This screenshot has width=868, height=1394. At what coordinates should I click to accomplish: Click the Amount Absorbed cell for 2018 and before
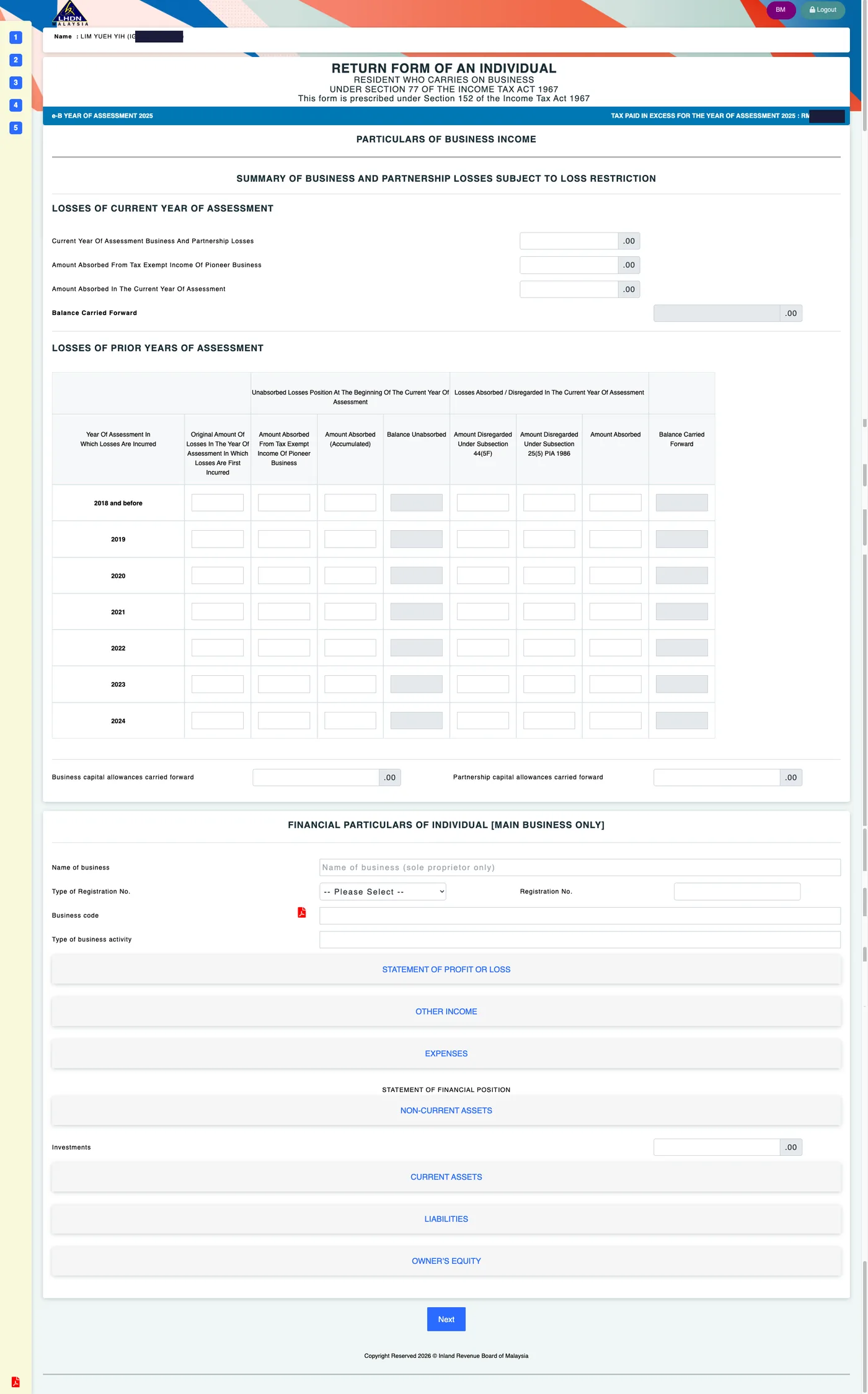pyautogui.click(x=615, y=503)
